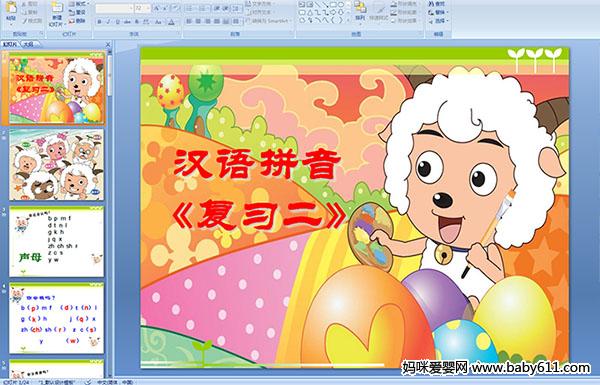The height and width of the screenshot is (385, 600).
Task: Switch to the Outline (大纲) pane tab
Action: coord(28,44)
